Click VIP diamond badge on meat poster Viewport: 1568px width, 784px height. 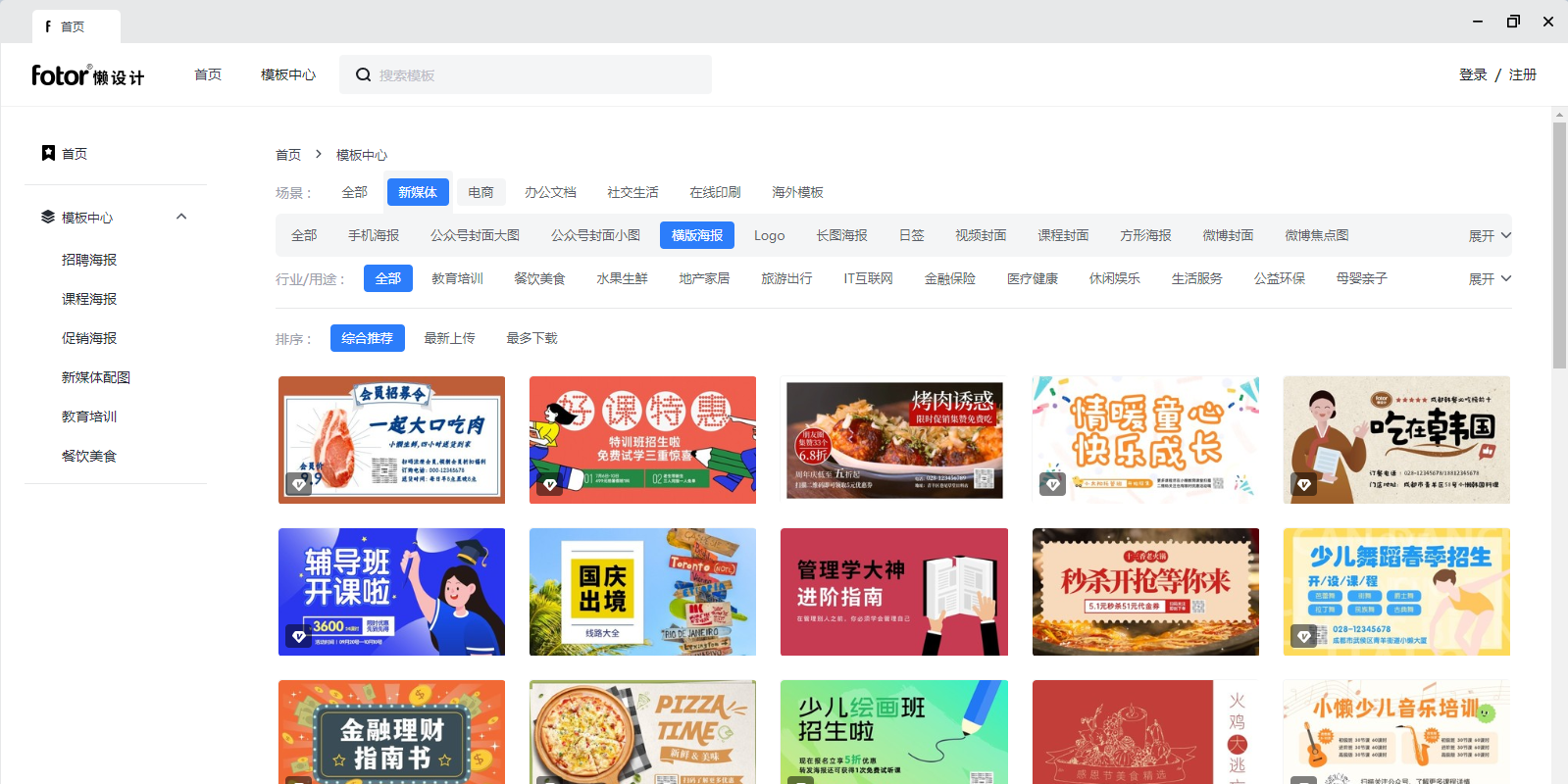tap(298, 483)
